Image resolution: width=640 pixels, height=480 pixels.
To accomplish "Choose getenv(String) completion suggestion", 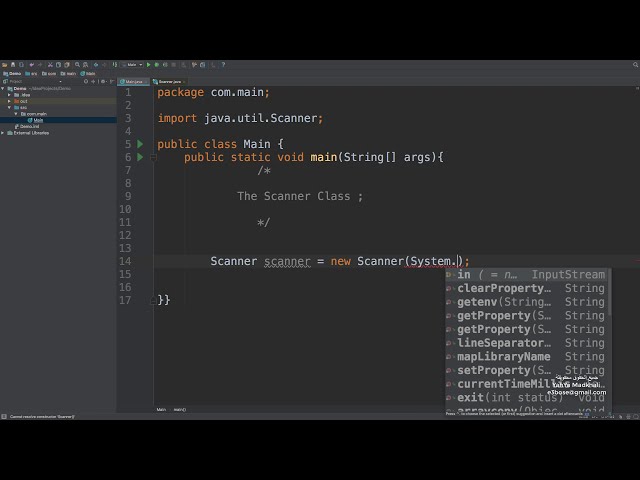I will click(x=527, y=302).
